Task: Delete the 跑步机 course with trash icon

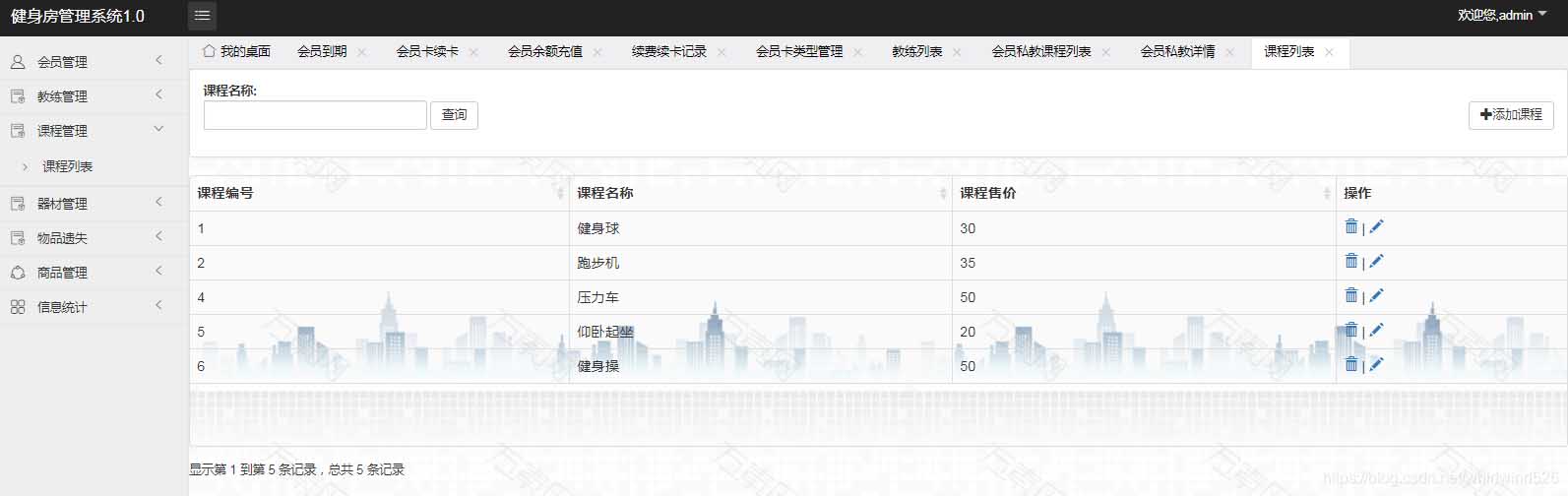Action: click(1351, 261)
